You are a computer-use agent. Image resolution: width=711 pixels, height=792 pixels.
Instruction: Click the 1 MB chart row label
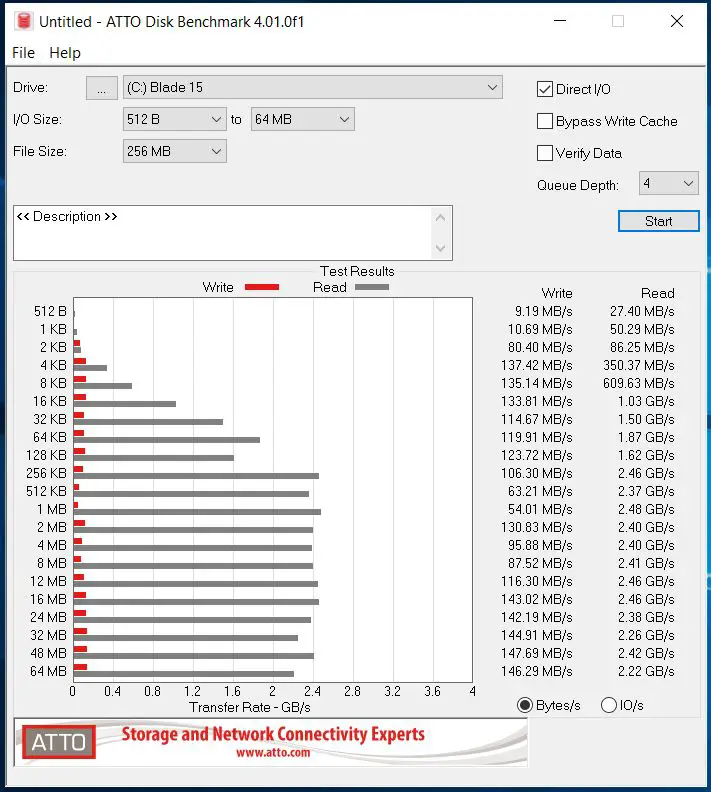pos(52,509)
